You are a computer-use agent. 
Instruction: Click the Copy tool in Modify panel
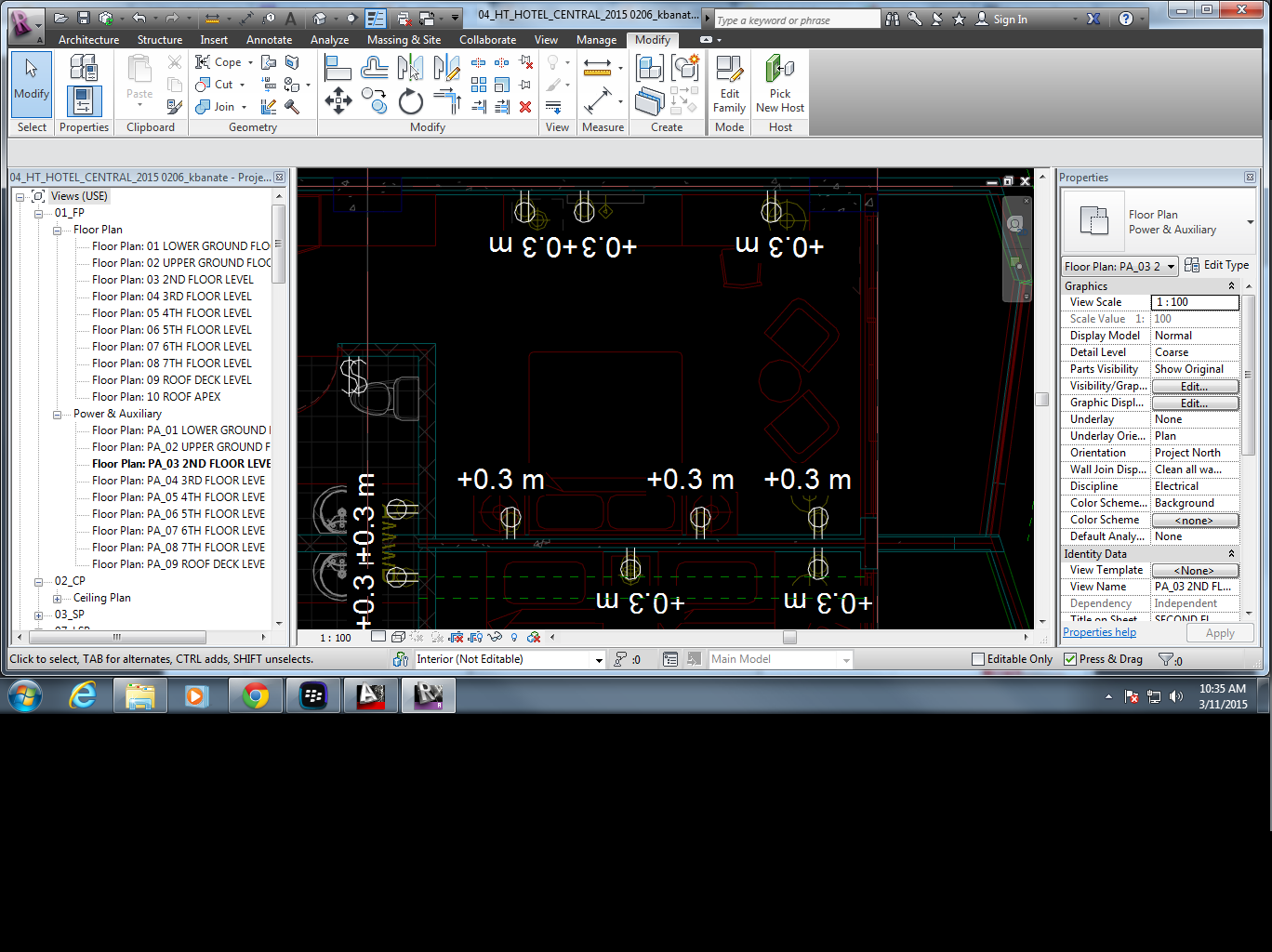pos(375,100)
